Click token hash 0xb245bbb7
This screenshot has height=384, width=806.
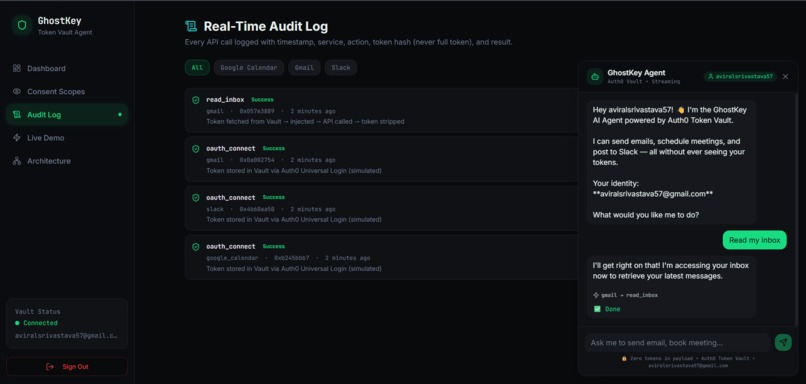click(291, 258)
